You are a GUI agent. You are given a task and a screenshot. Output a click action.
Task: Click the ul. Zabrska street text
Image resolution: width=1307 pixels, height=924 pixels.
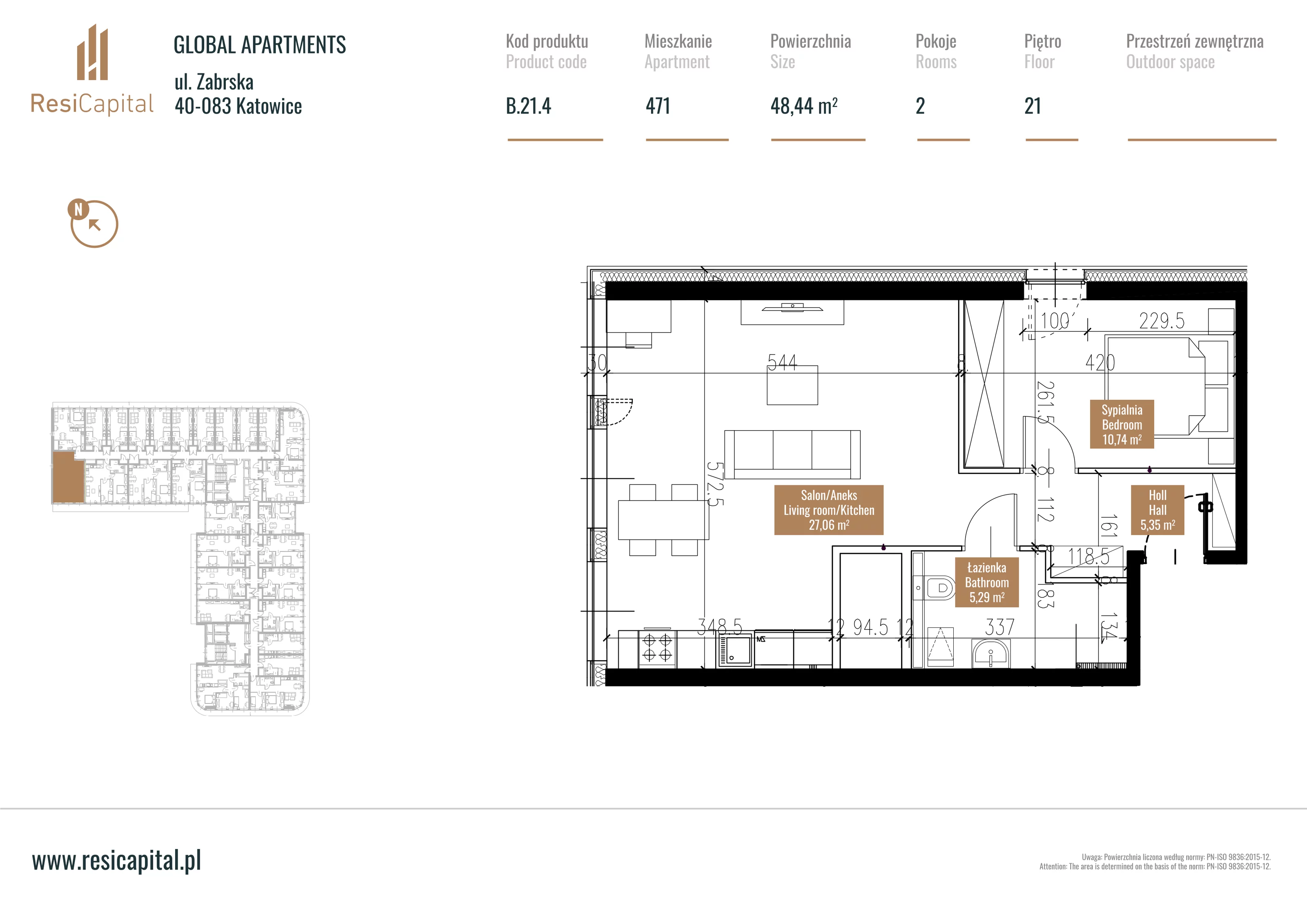click(214, 82)
